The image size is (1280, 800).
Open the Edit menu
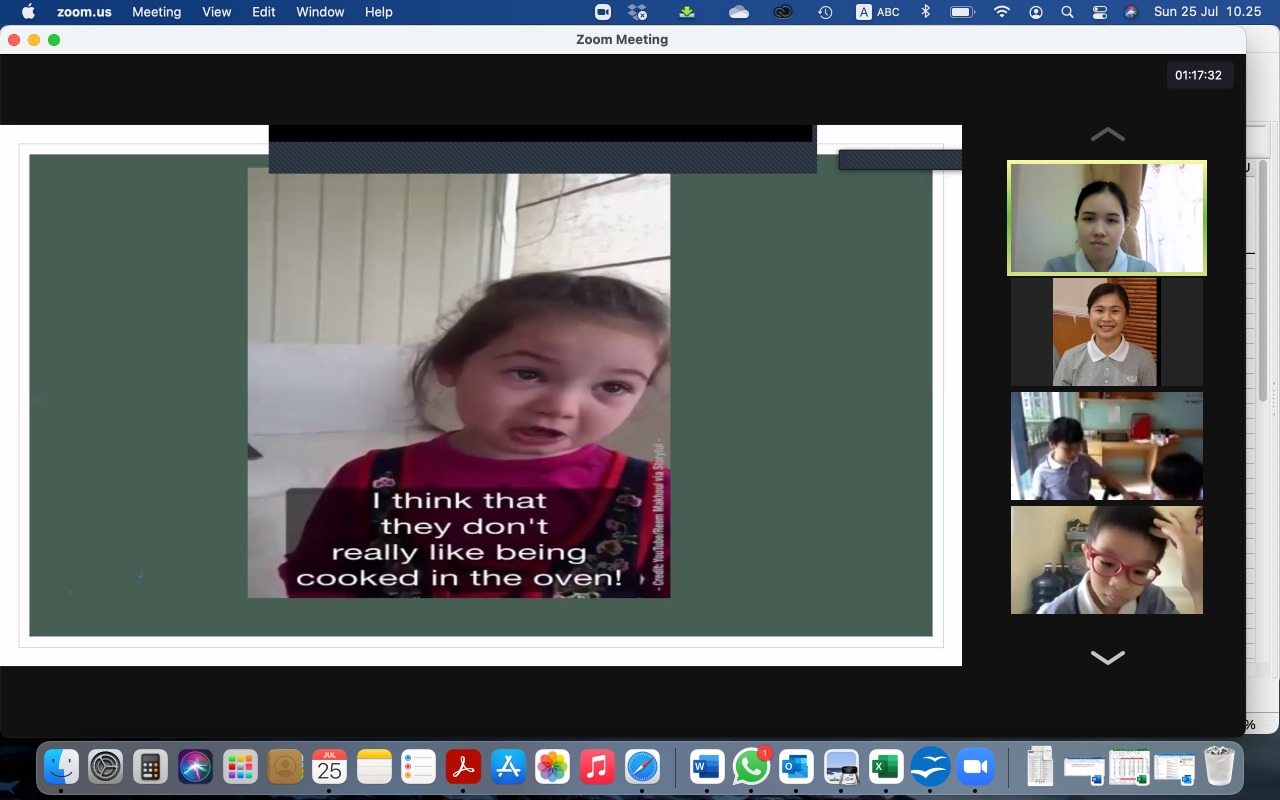point(264,12)
